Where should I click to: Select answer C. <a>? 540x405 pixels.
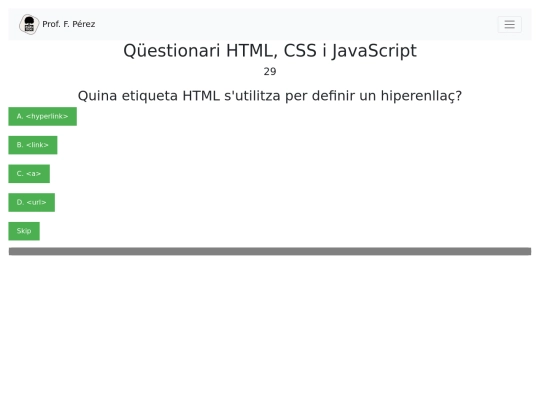coord(29,174)
